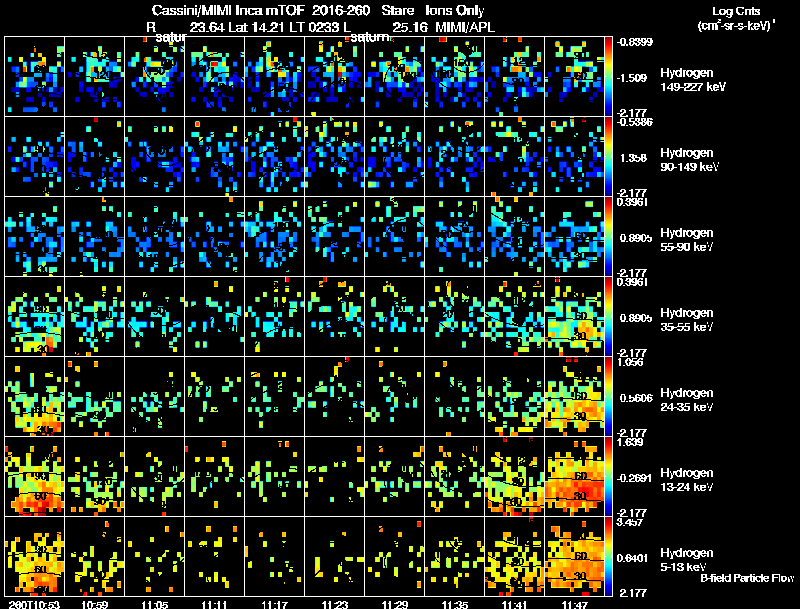Click the color bar beside Hydrogen 5-13 keV

[608, 556]
